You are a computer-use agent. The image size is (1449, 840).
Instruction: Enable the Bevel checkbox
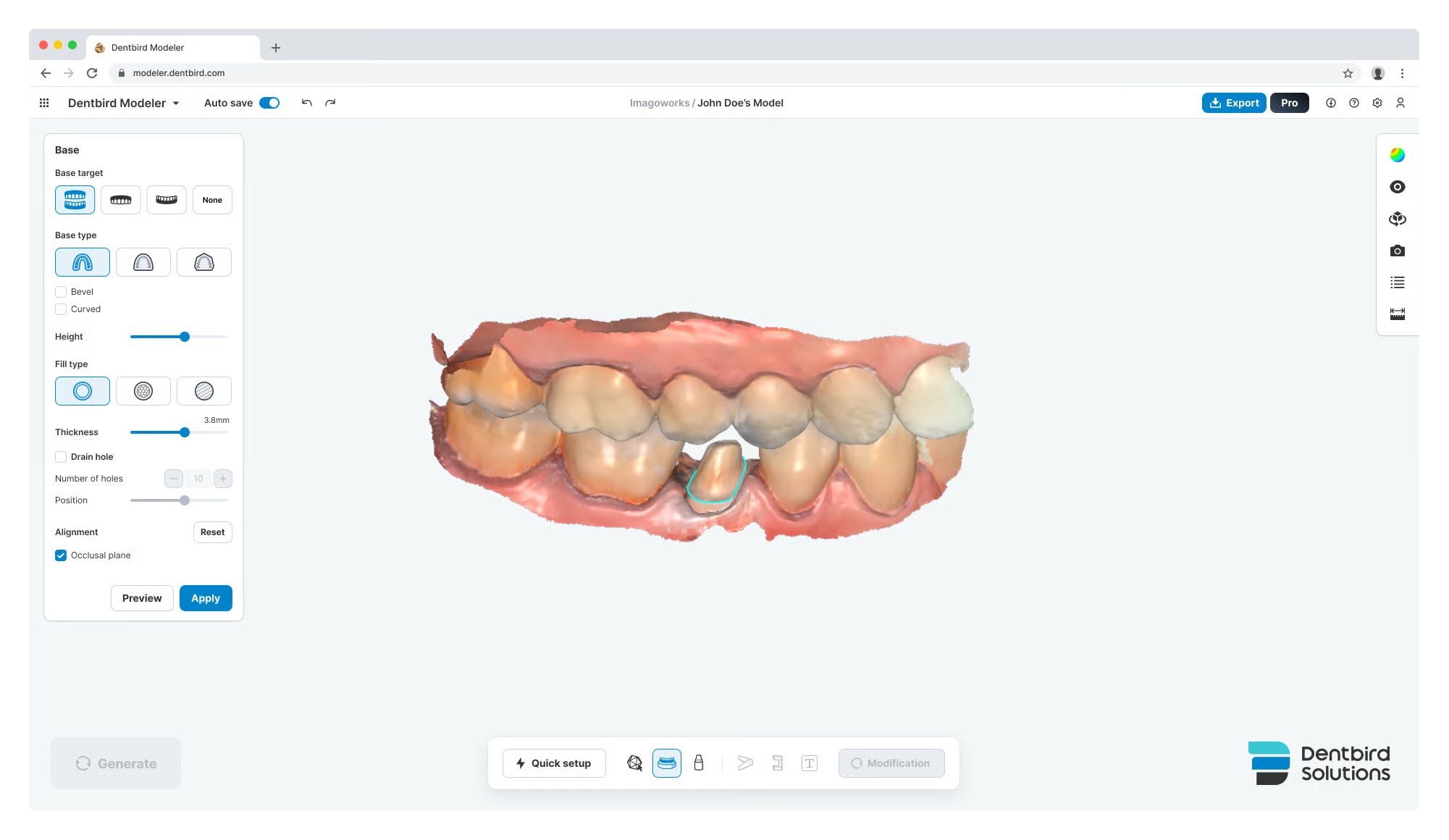click(61, 292)
